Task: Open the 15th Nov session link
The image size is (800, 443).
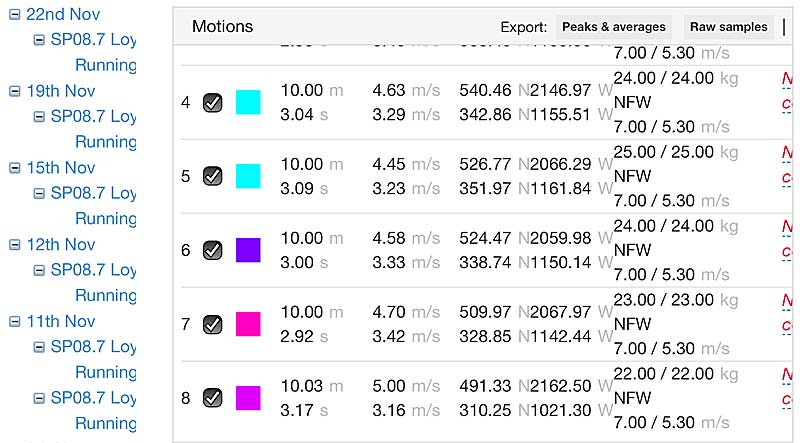Action: click(x=61, y=168)
